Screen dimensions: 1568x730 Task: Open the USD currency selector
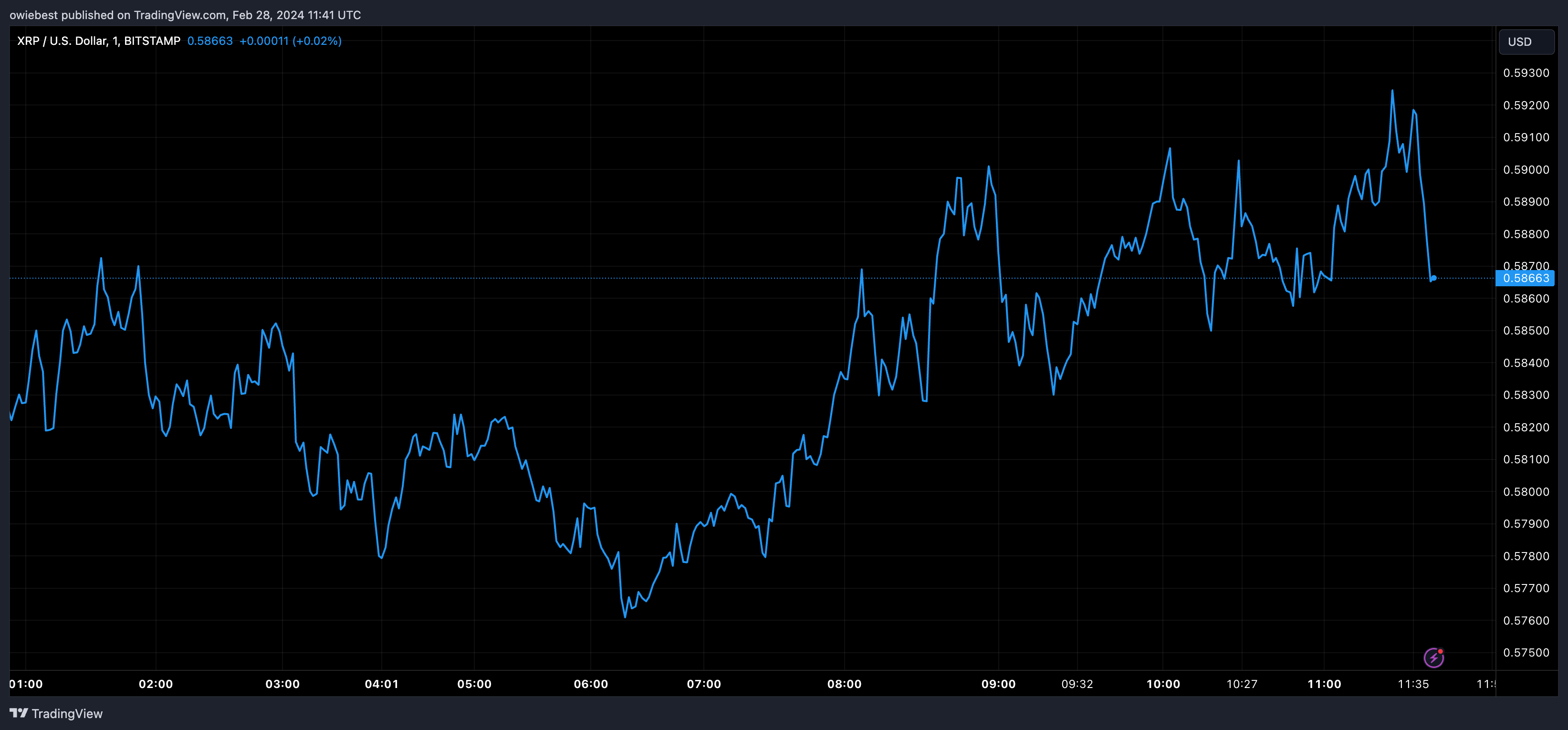[1526, 42]
